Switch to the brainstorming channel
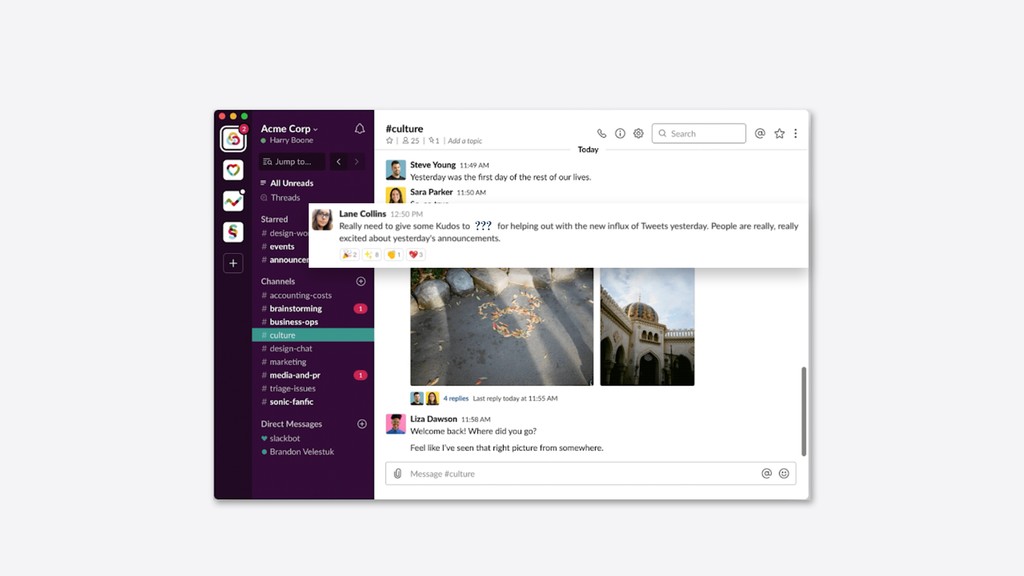 pos(295,309)
